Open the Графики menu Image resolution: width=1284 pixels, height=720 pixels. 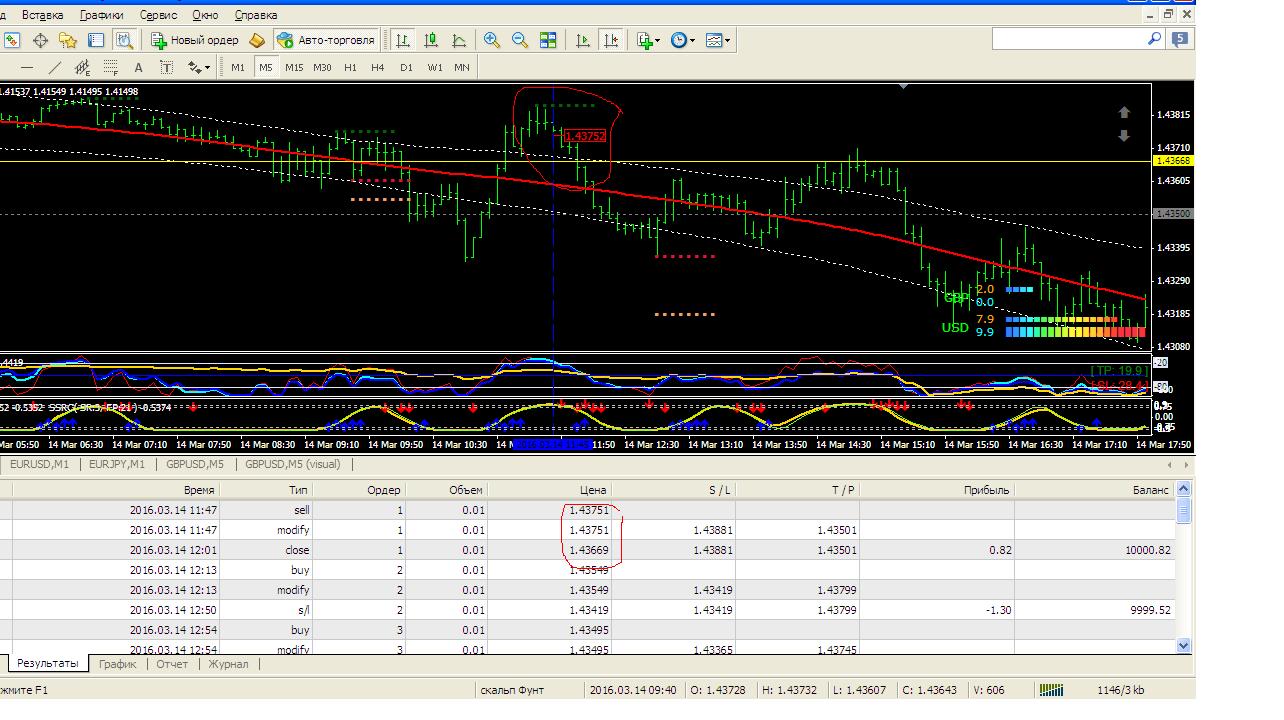click(102, 15)
